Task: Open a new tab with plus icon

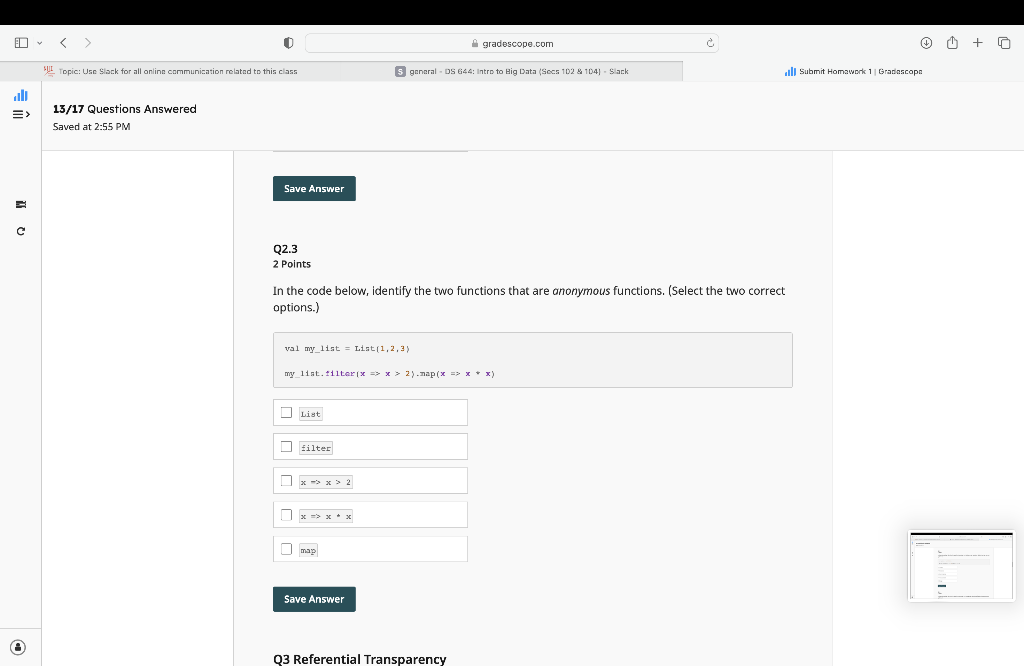Action: coord(977,43)
